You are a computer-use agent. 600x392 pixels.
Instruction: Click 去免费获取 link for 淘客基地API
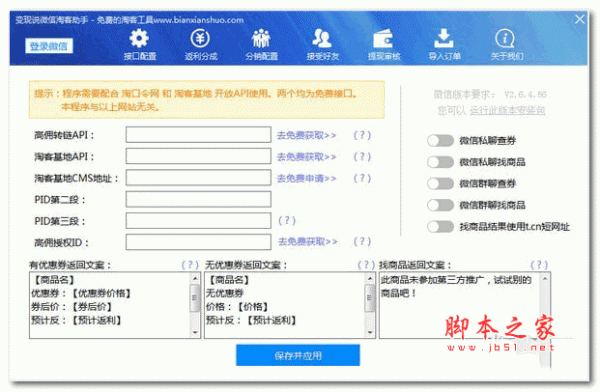coord(307,157)
